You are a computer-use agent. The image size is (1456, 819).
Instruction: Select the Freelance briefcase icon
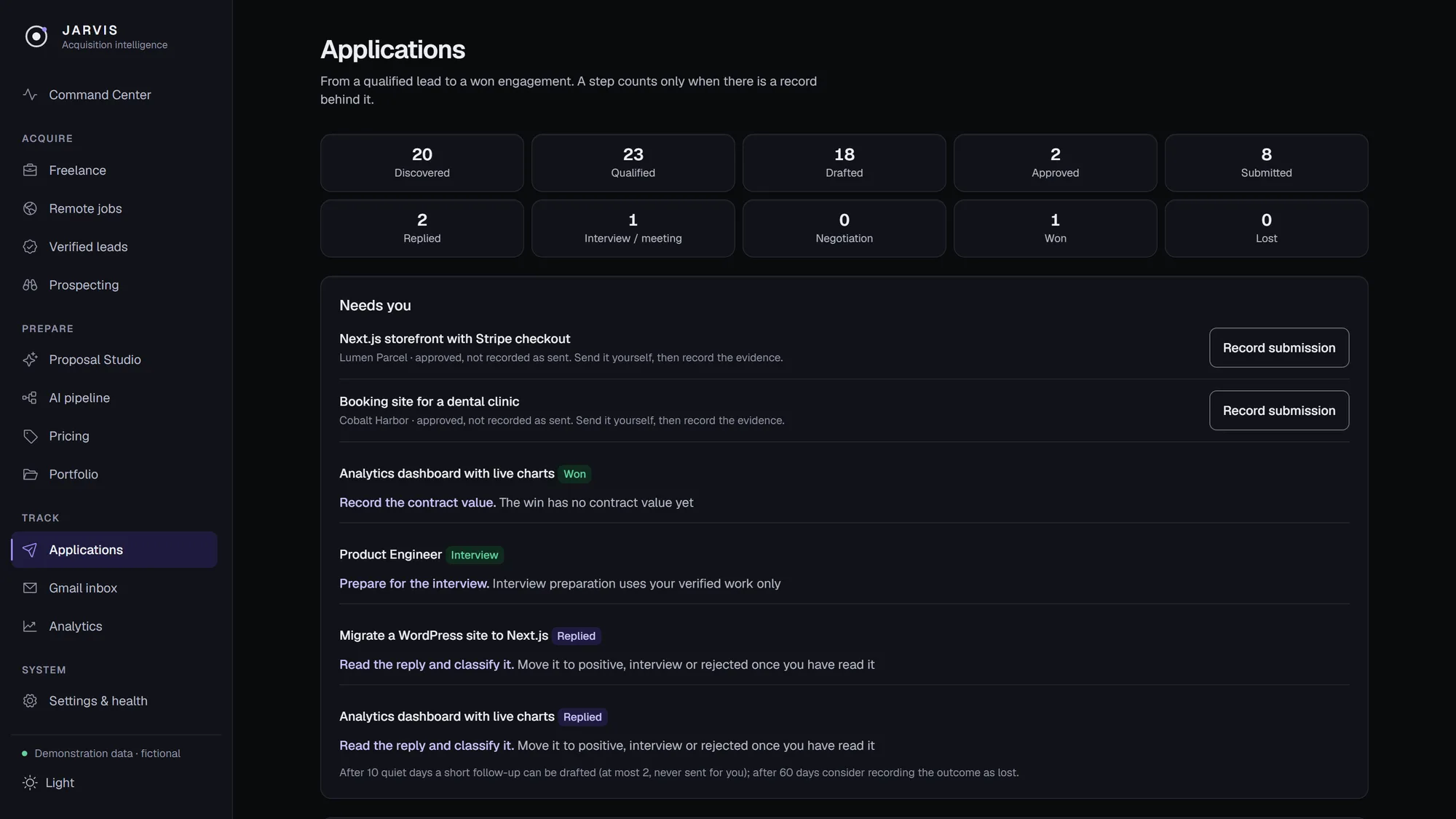point(30,170)
